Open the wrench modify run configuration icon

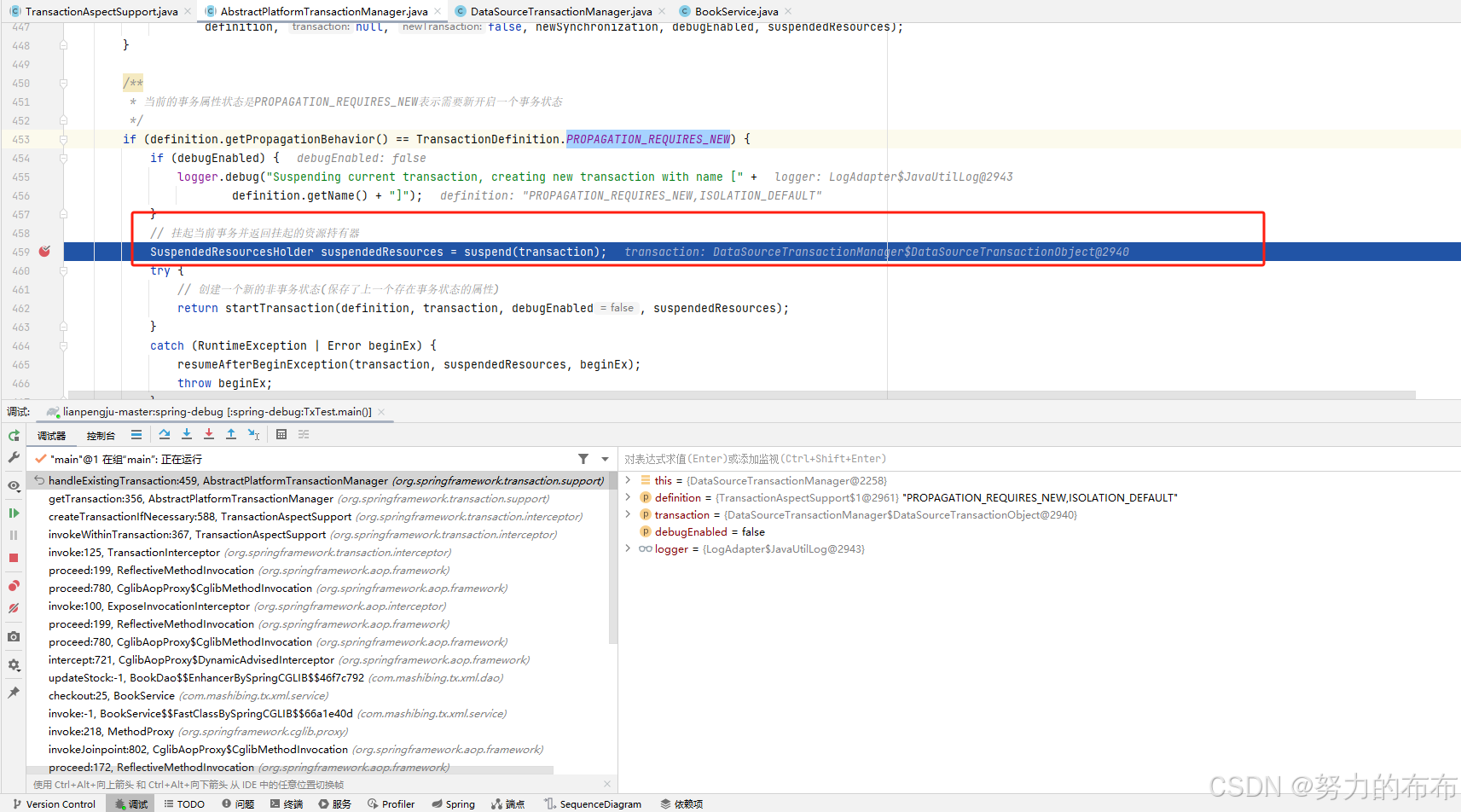click(14, 458)
